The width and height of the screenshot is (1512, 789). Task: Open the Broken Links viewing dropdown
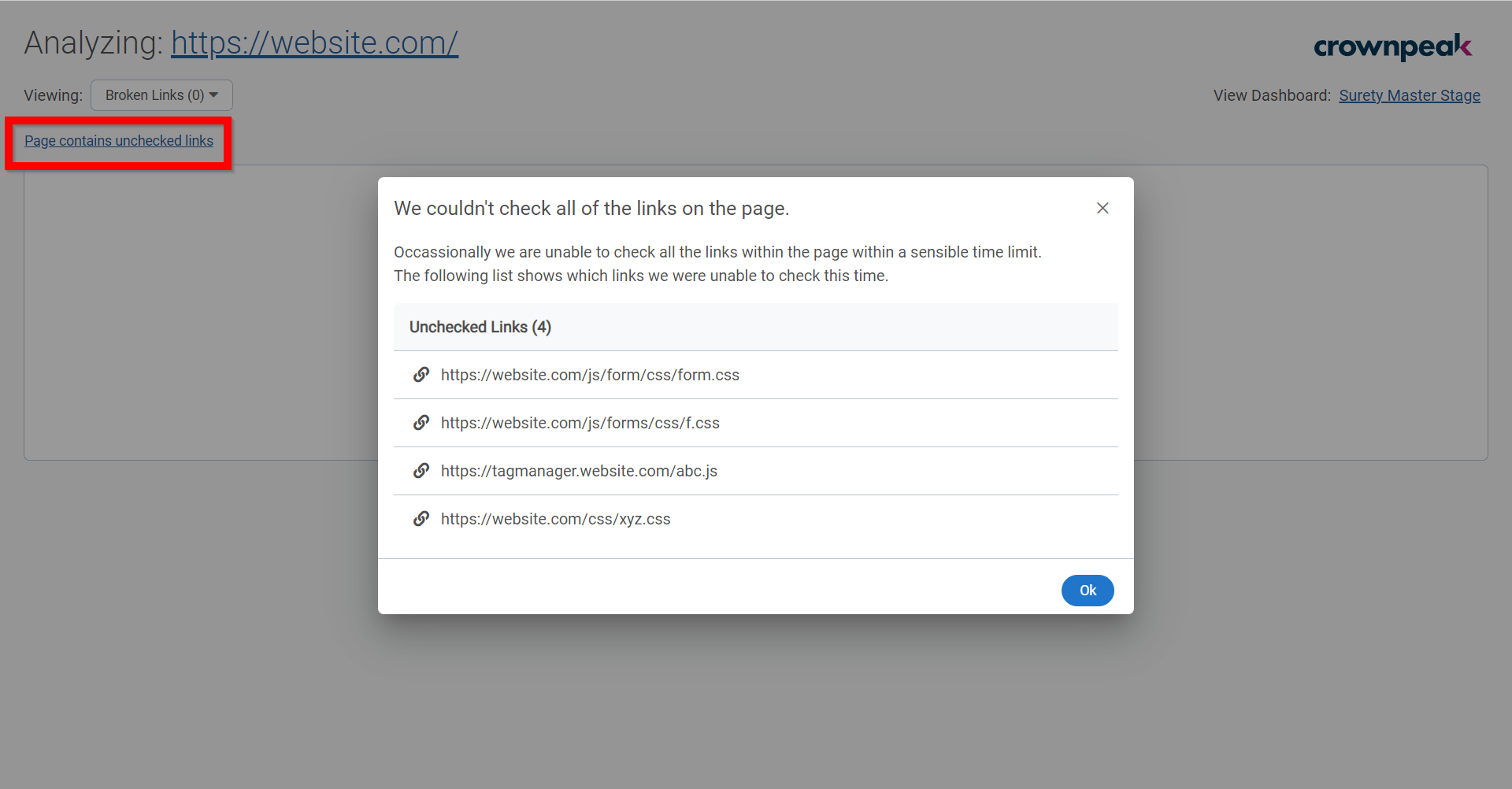161,94
